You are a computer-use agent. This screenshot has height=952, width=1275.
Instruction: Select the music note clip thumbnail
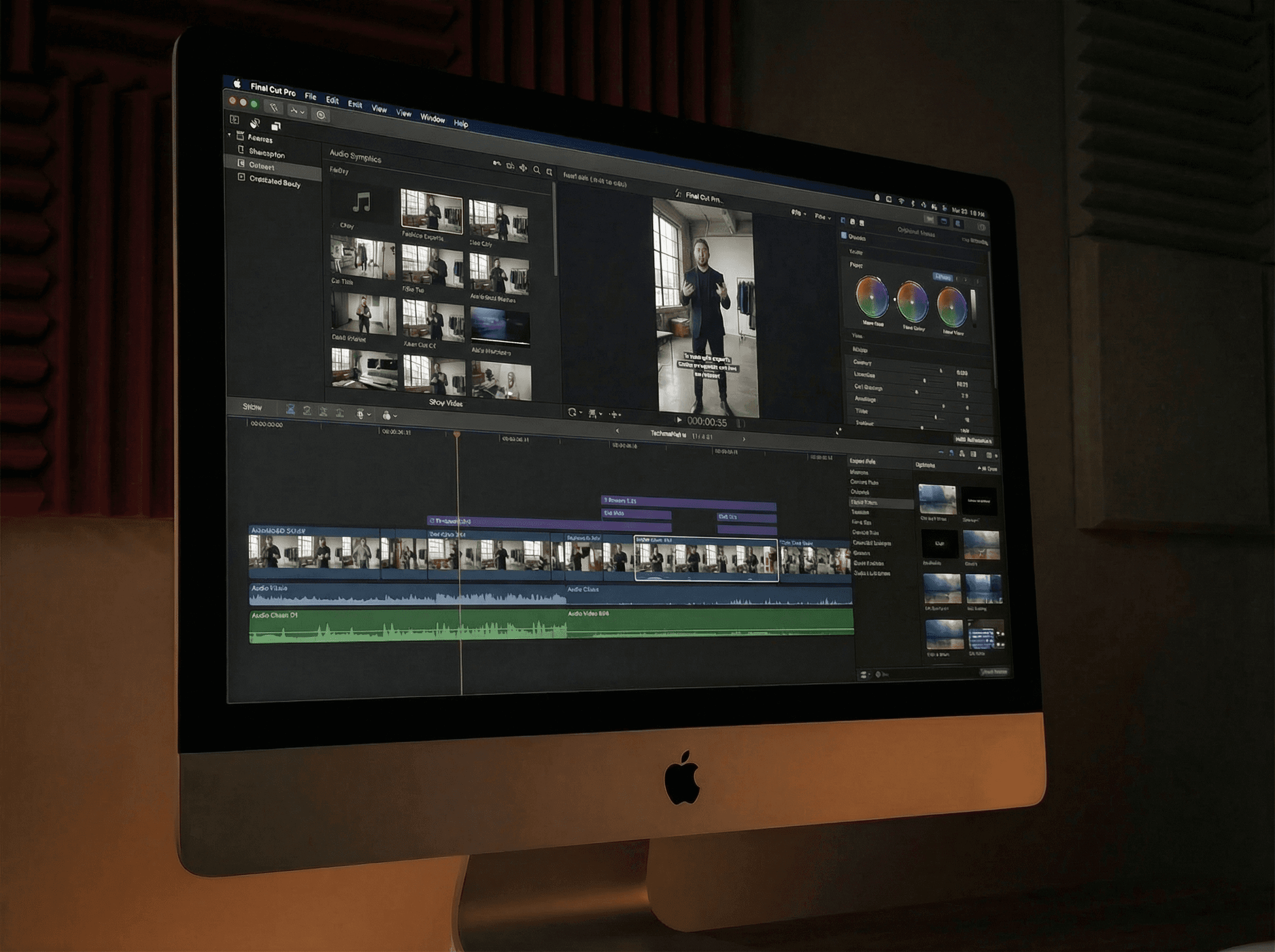[x=361, y=203]
